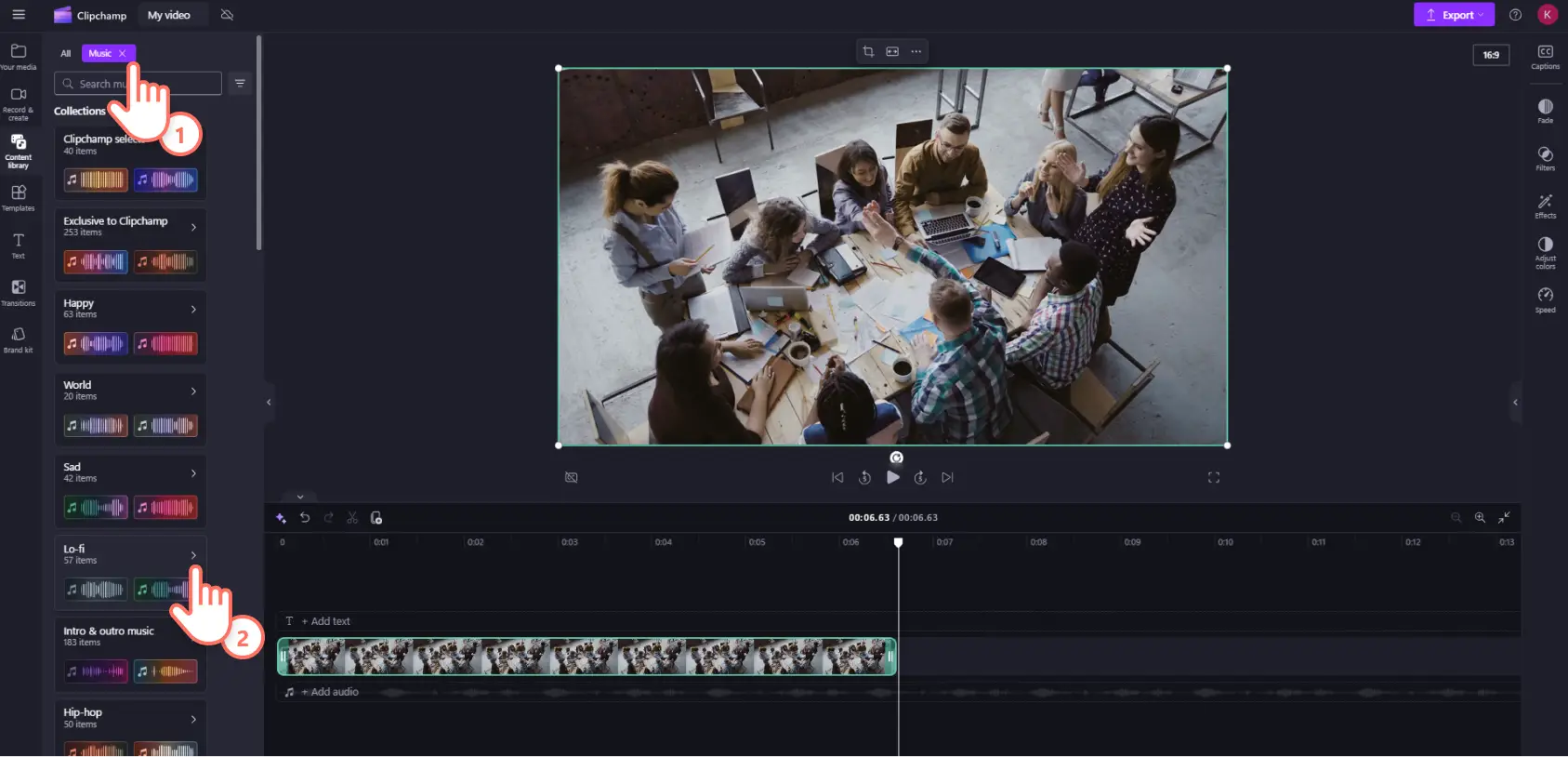The width and height of the screenshot is (1568, 757).
Task: Open the hamburger main menu
Action: point(19,15)
